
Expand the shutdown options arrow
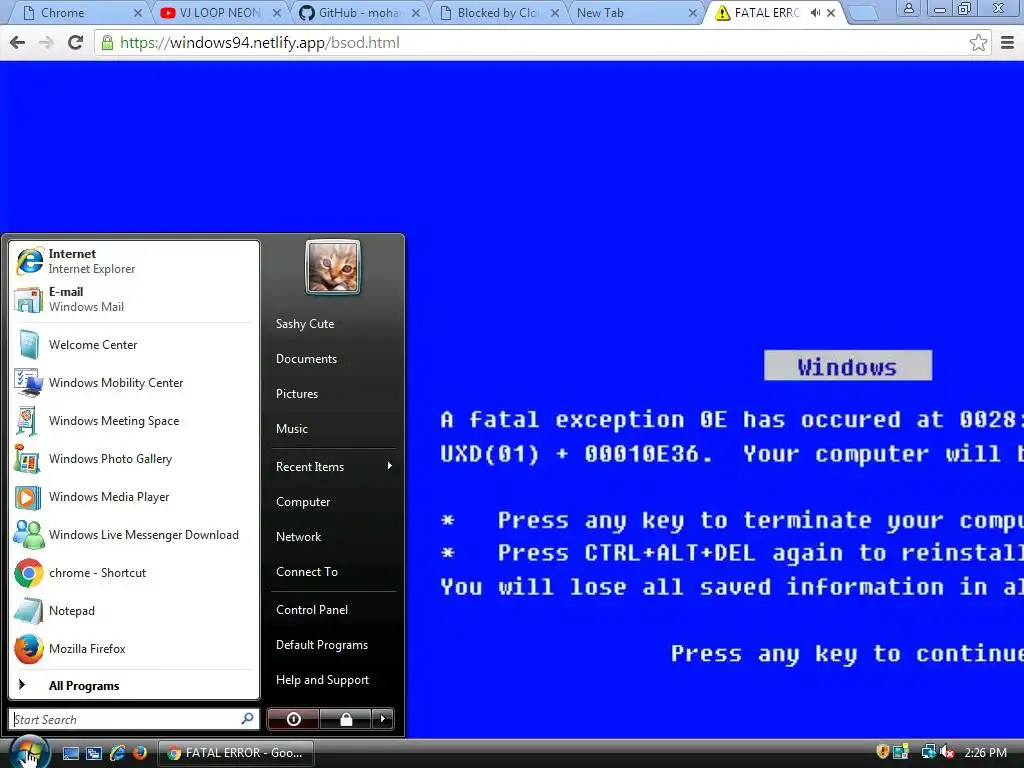pos(383,719)
